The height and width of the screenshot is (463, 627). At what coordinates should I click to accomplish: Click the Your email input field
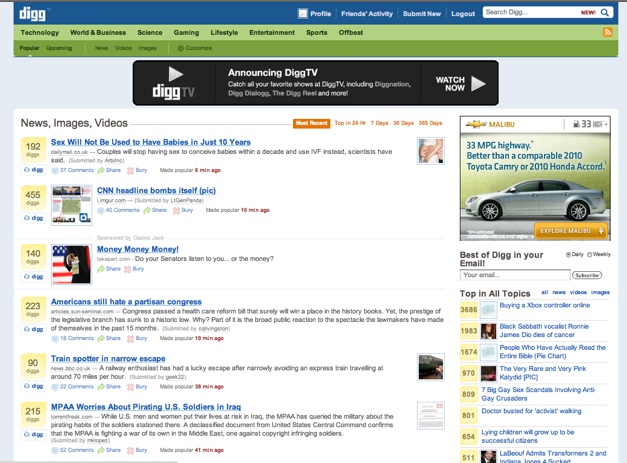point(515,275)
